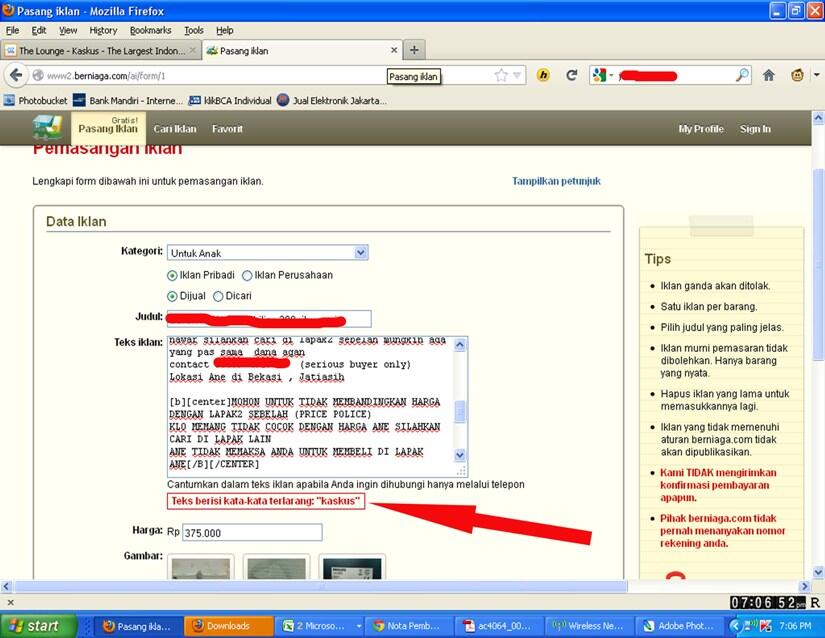Open the File menu
The width and height of the screenshot is (825, 638).
tap(12, 31)
